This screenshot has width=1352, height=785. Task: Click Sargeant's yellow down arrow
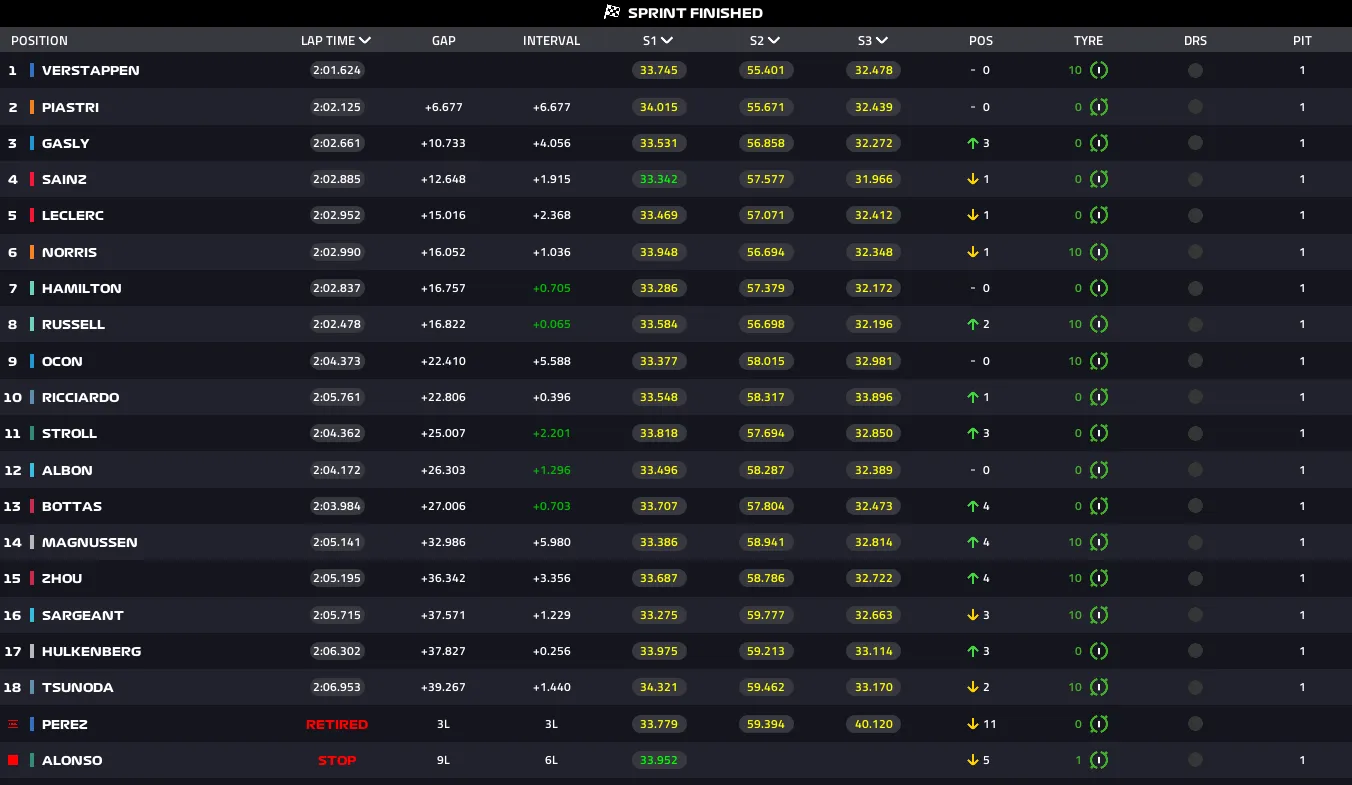[x=972, y=615]
